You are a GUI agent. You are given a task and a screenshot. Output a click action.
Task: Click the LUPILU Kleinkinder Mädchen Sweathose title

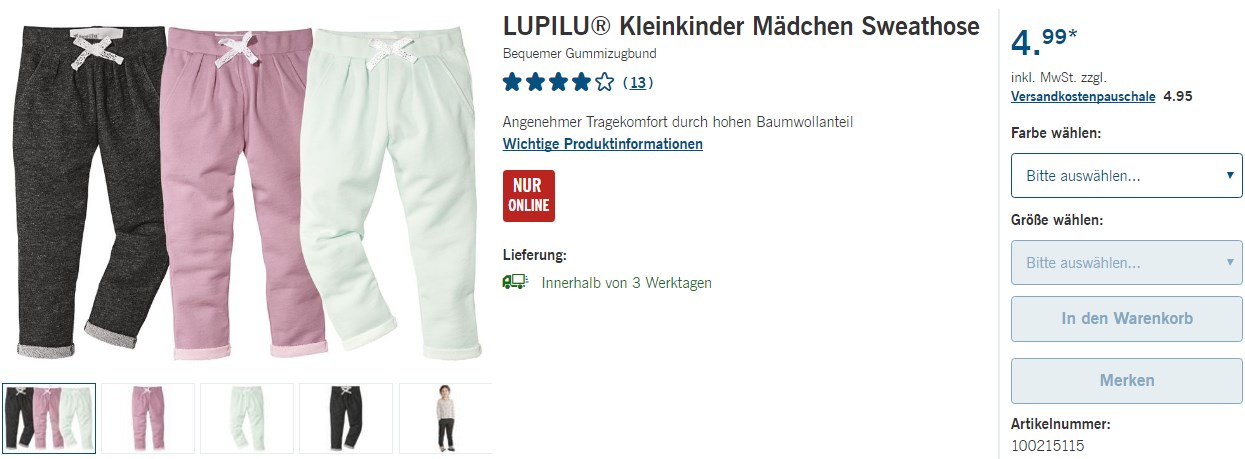point(741,27)
